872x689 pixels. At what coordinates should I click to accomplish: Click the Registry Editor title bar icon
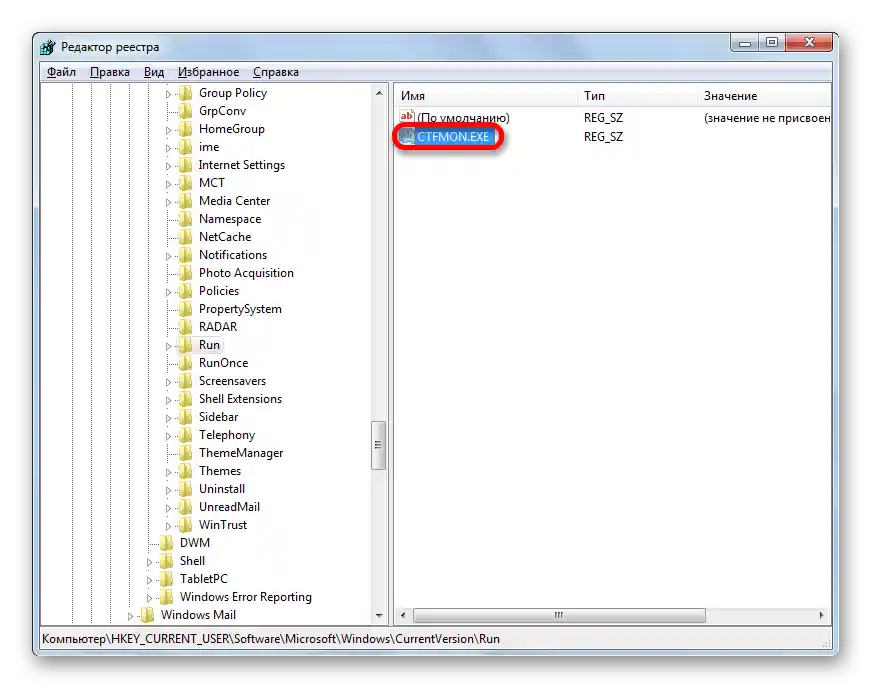tap(48, 47)
